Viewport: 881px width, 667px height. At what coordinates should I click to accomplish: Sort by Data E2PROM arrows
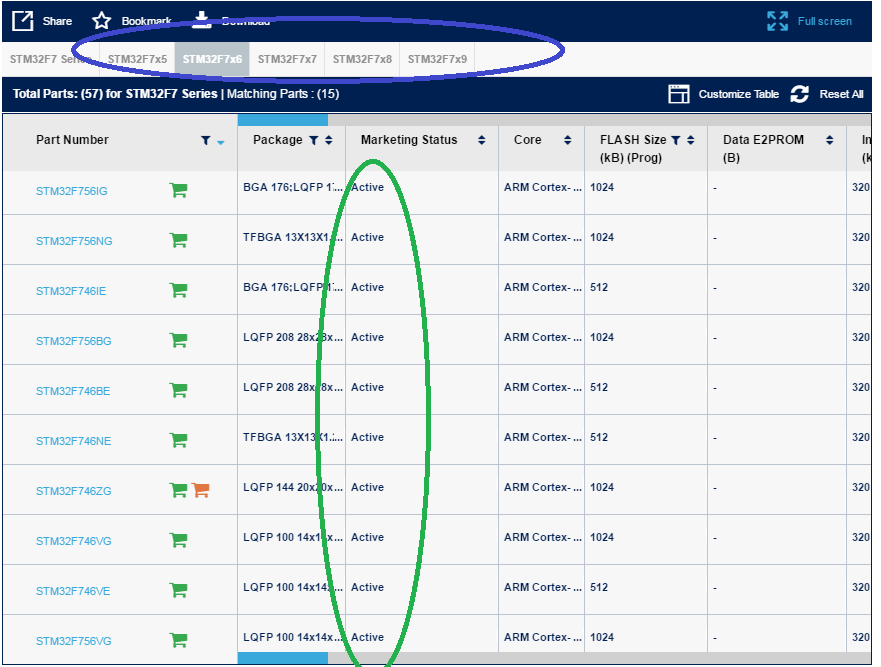[x=830, y=140]
